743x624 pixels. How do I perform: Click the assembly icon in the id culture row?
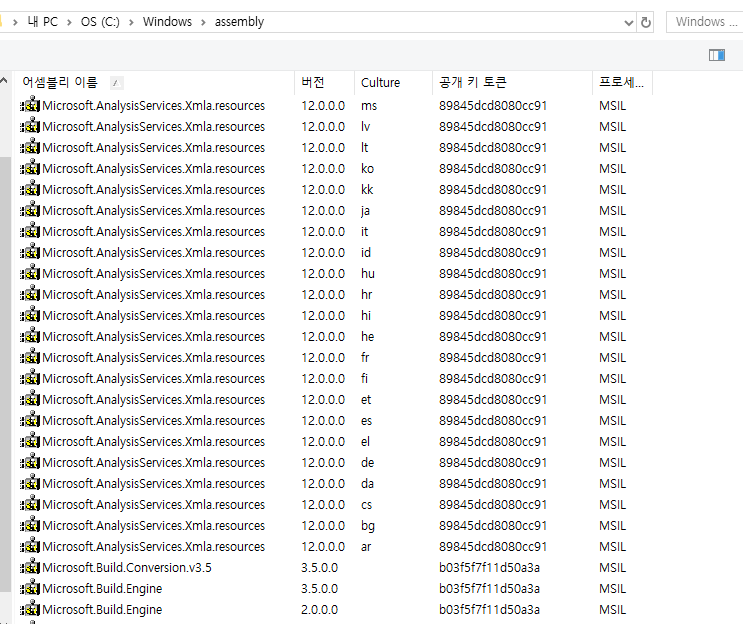30,252
